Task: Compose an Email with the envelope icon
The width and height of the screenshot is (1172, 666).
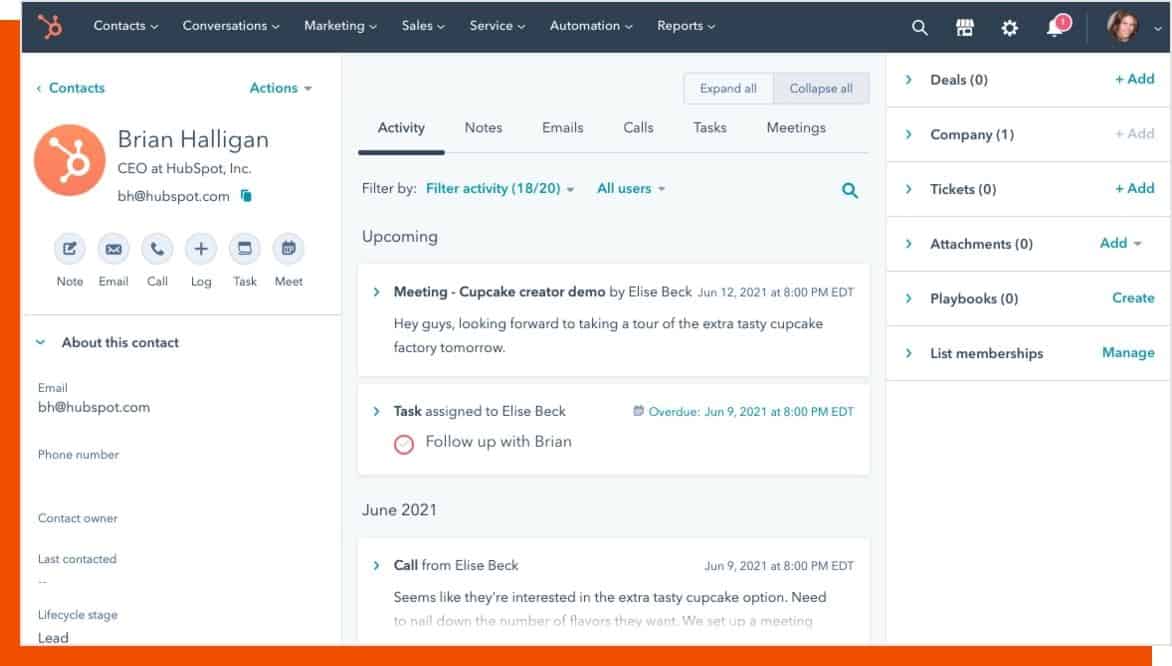Action: (114, 249)
